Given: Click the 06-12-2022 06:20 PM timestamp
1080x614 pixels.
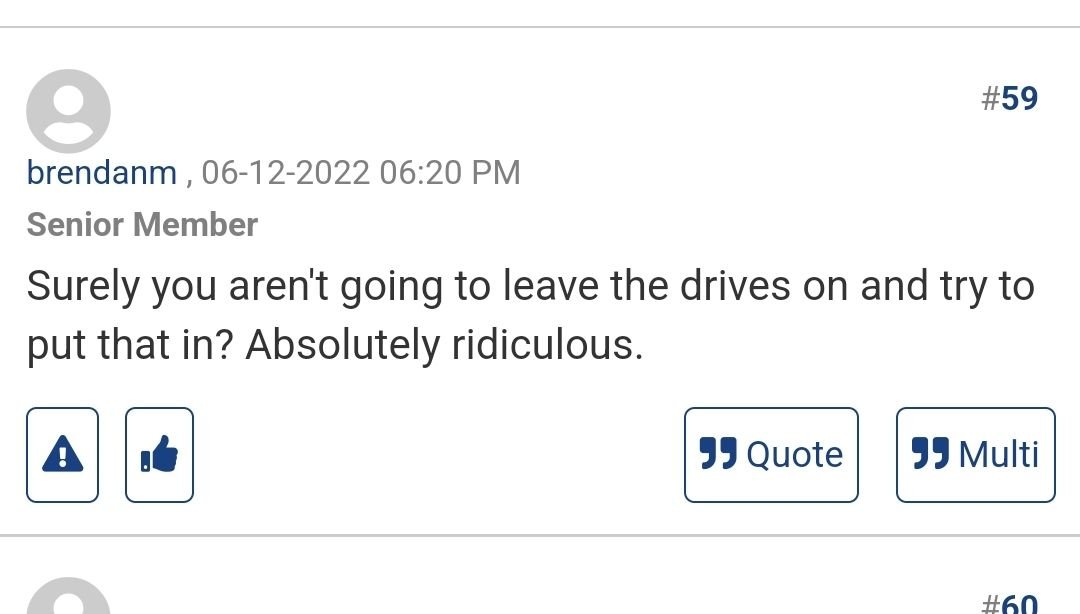Looking at the screenshot, I should click(361, 173).
